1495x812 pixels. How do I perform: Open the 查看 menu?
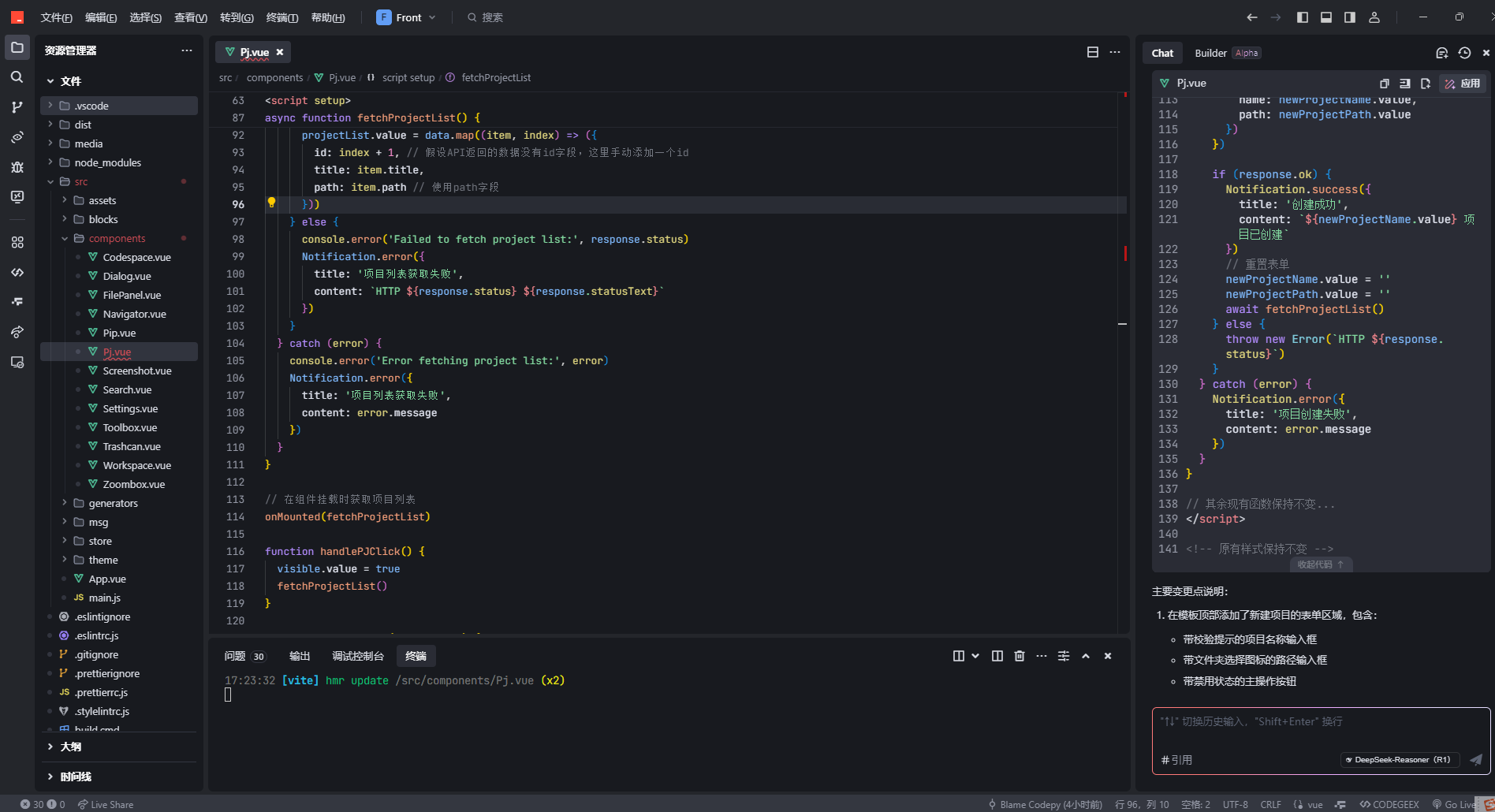(x=191, y=17)
